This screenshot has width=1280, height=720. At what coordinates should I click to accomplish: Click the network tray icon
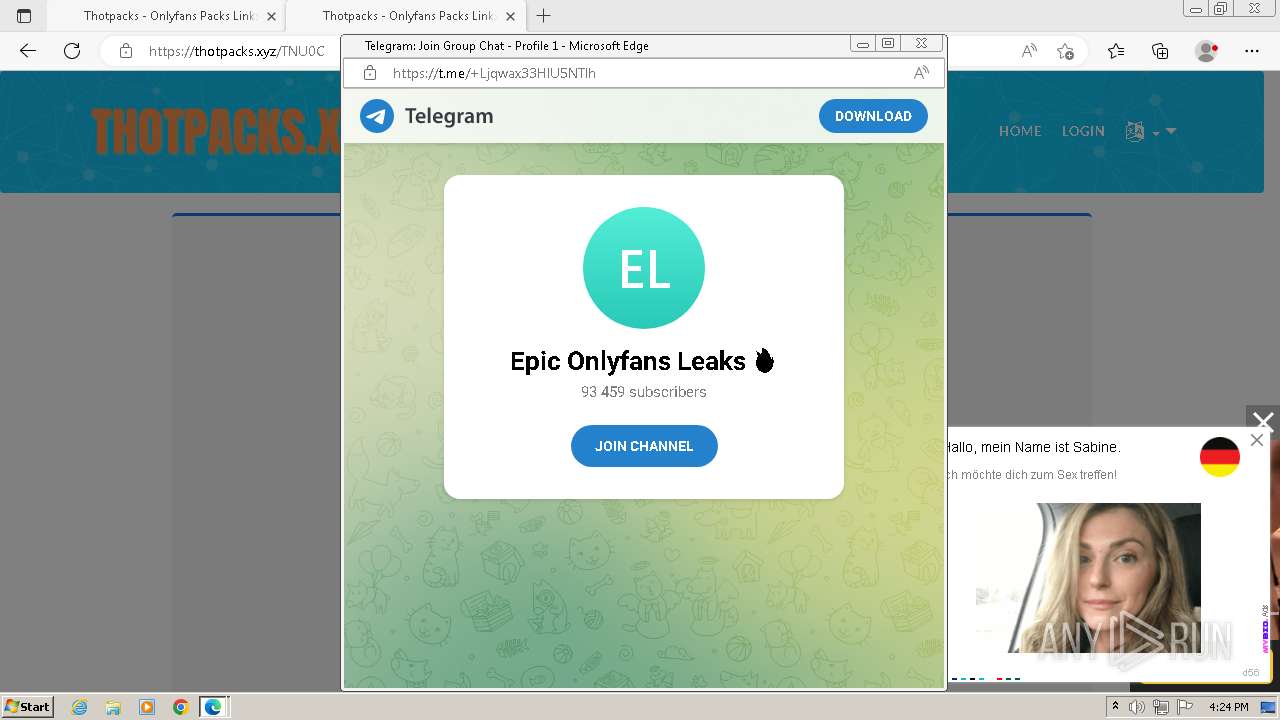1161,707
